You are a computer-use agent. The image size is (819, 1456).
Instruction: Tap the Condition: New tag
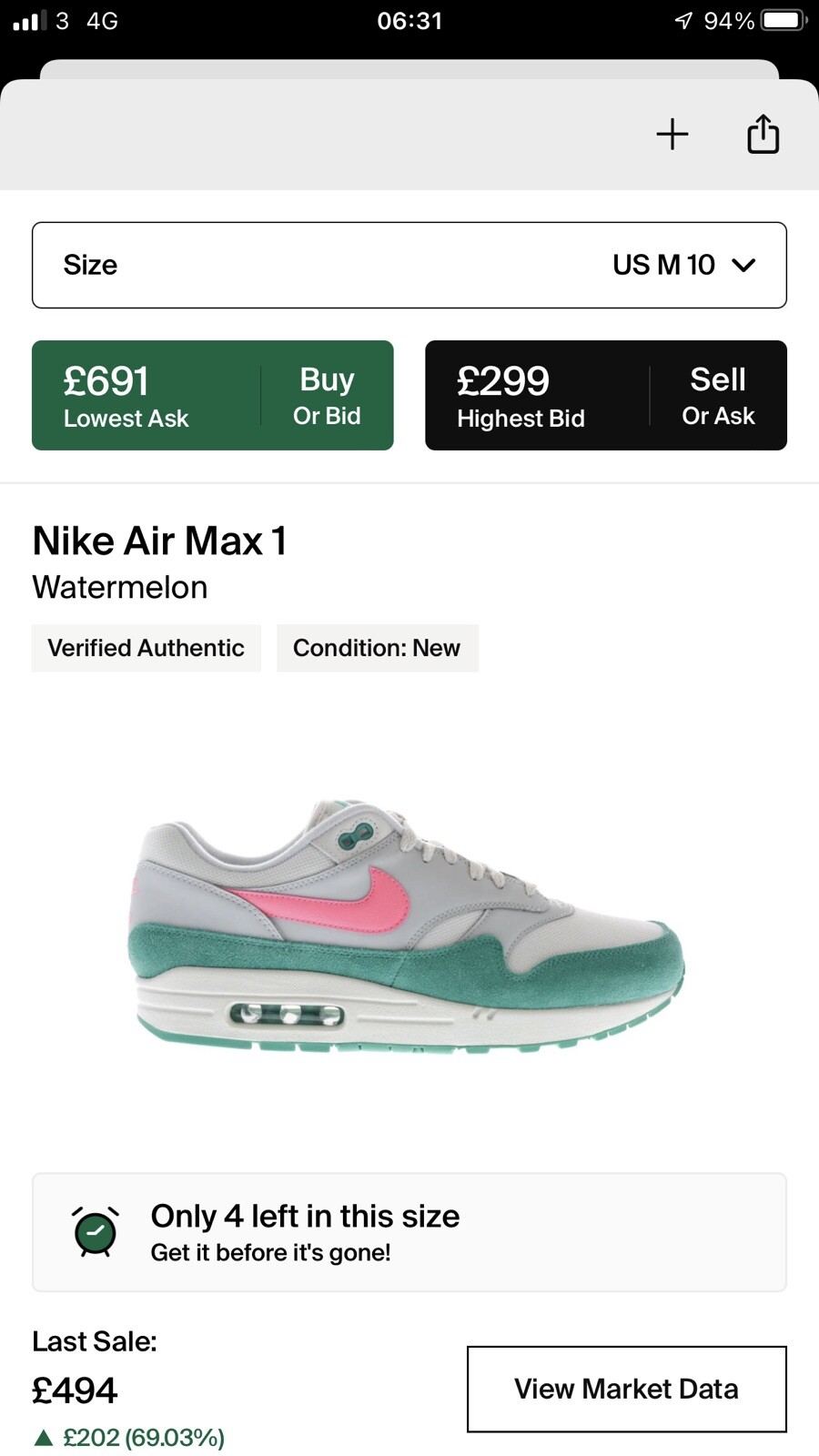click(377, 648)
